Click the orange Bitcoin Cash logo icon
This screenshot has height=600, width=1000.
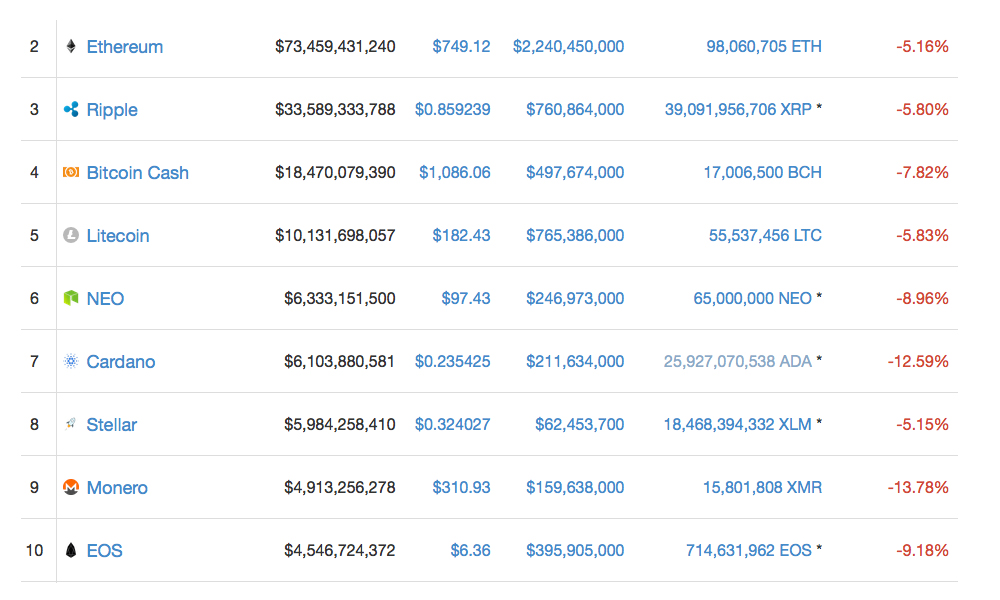(x=71, y=172)
